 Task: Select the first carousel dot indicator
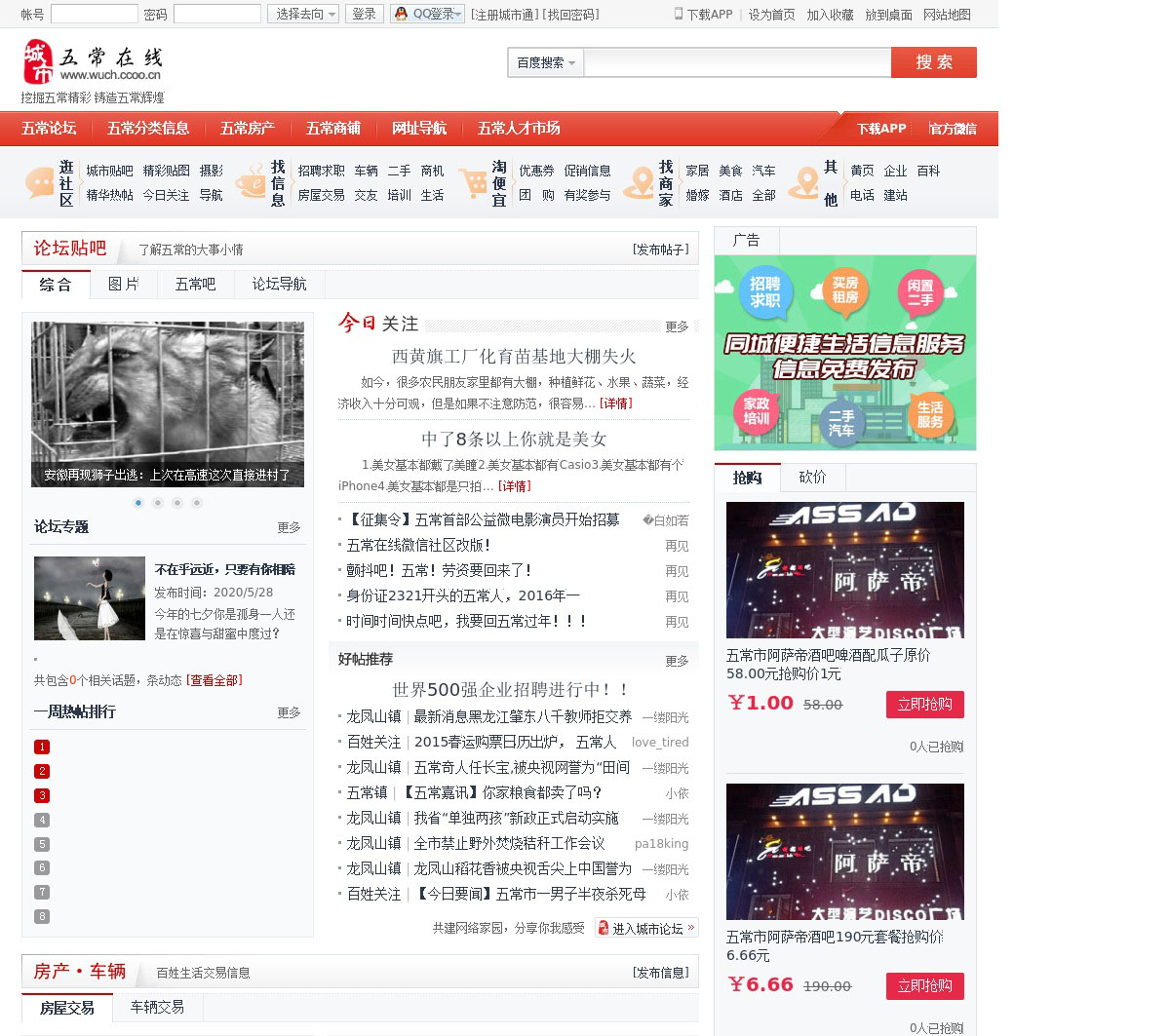point(138,503)
